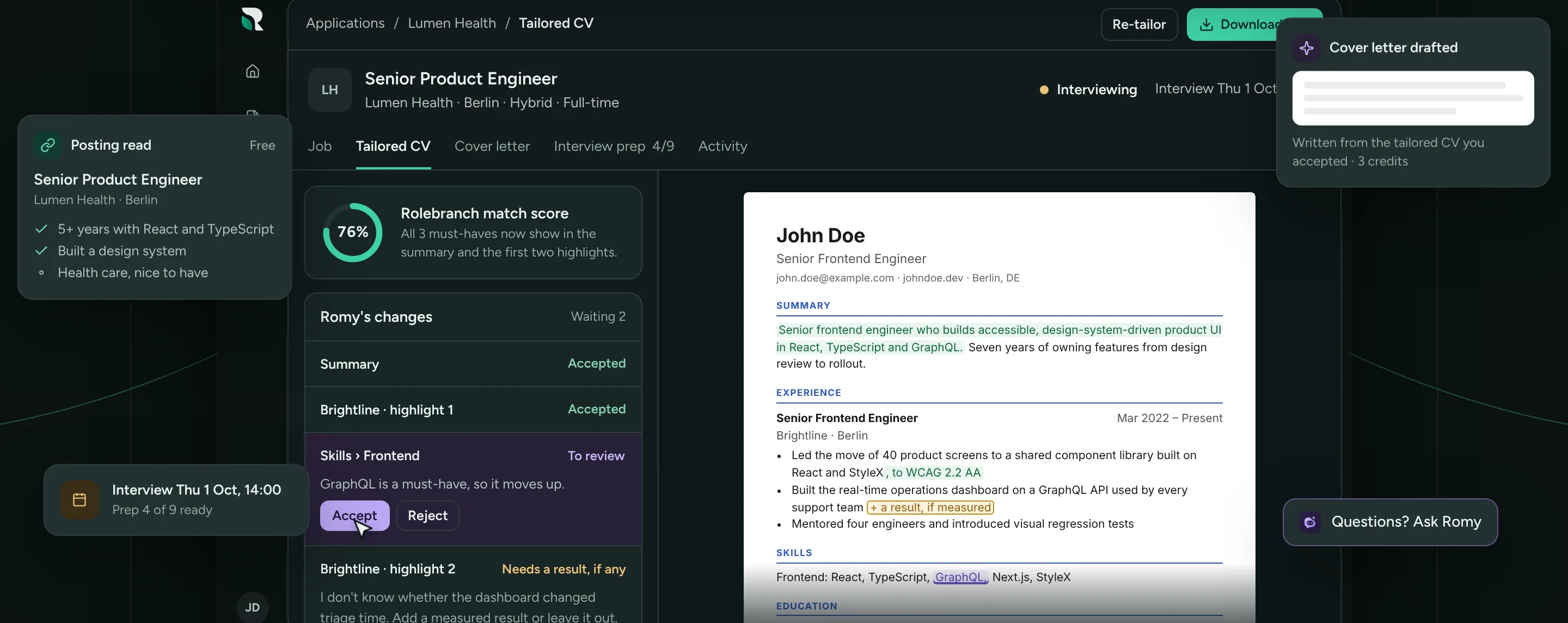The height and width of the screenshot is (623, 1568).
Task: Click checkmark beside React and TypeScript requirement
Action: point(41,229)
